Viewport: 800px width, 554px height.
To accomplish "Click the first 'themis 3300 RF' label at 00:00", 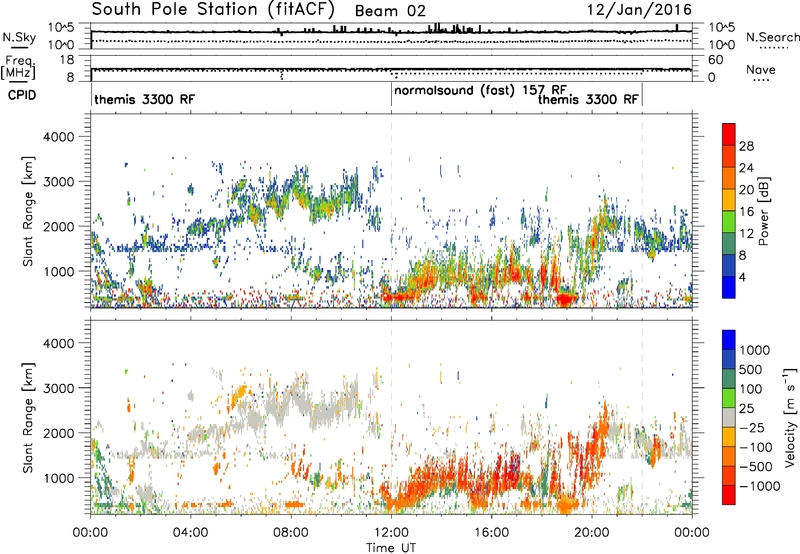I will click(144, 99).
